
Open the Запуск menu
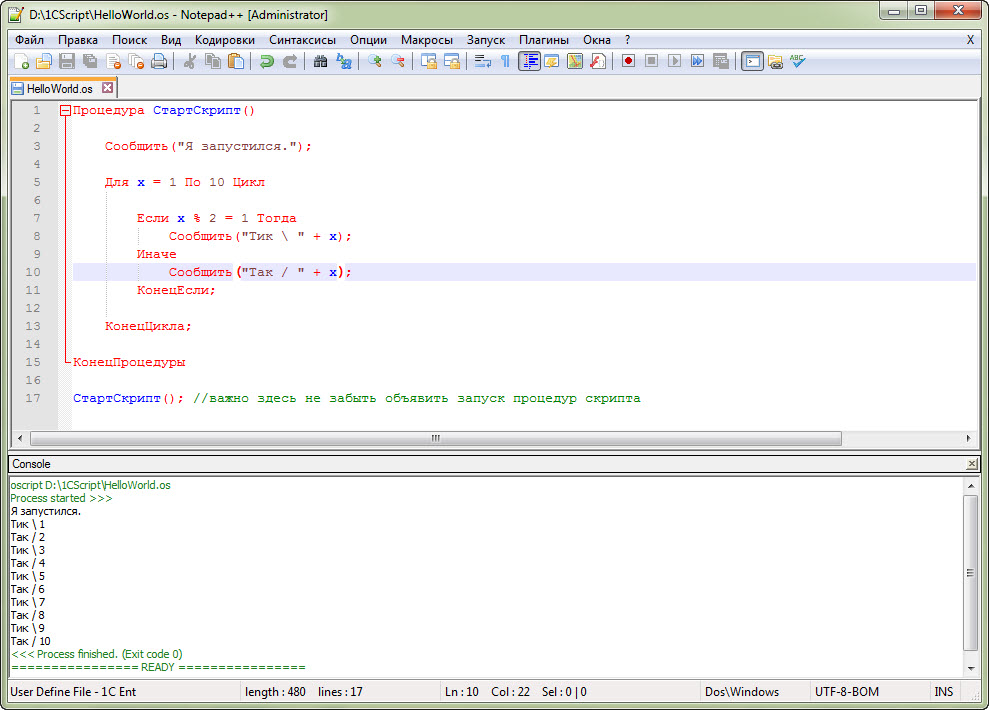pyautogui.click(x=486, y=39)
